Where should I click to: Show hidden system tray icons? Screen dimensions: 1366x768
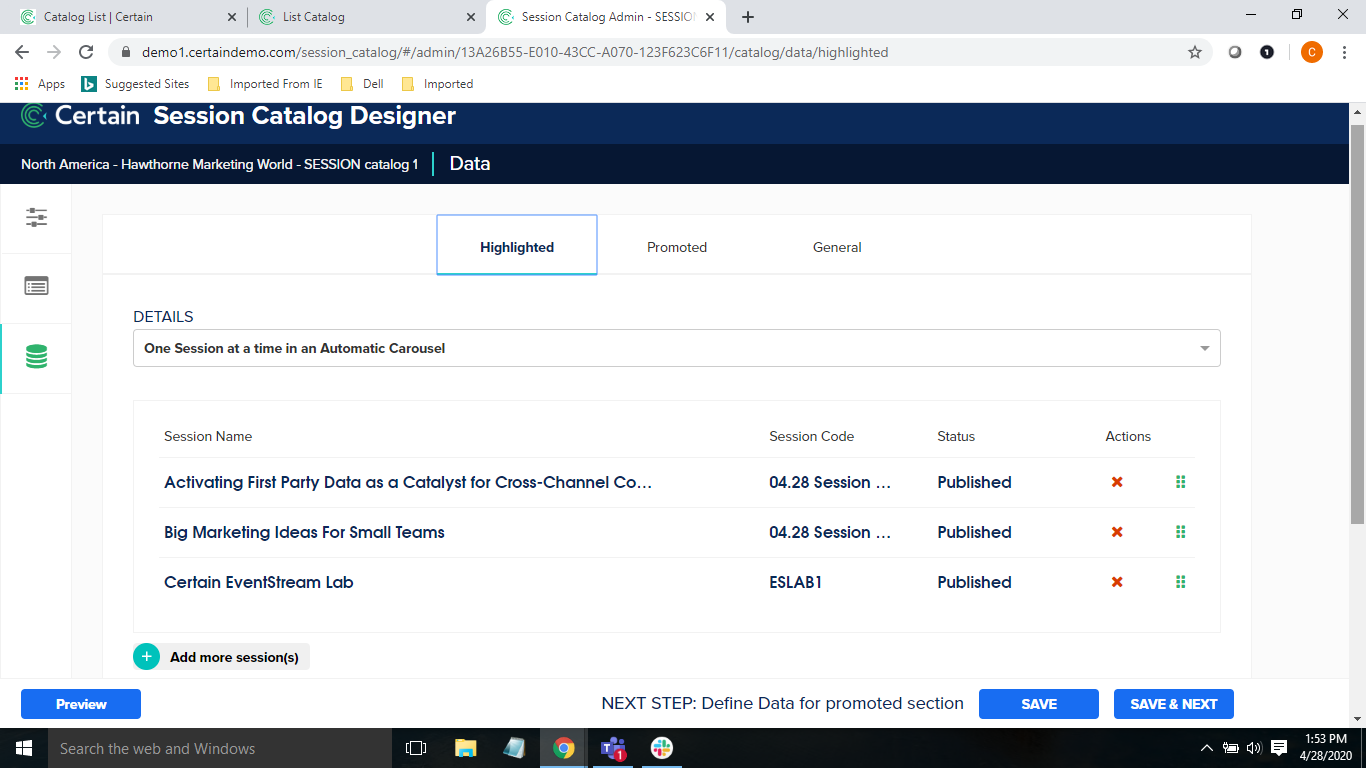(1206, 748)
